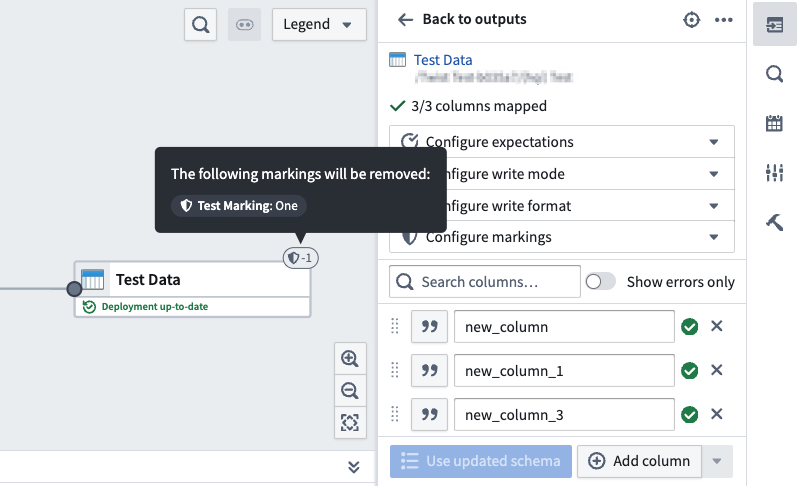Open the Test Data dataset link
The height and width of the screenshot is (486, 799).
[443, 60]
